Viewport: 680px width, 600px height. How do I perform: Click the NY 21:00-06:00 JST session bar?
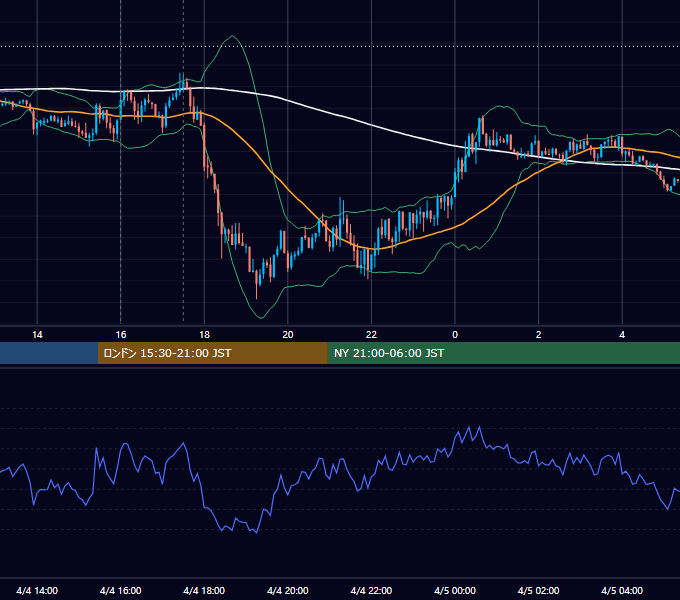click(503, 353)
